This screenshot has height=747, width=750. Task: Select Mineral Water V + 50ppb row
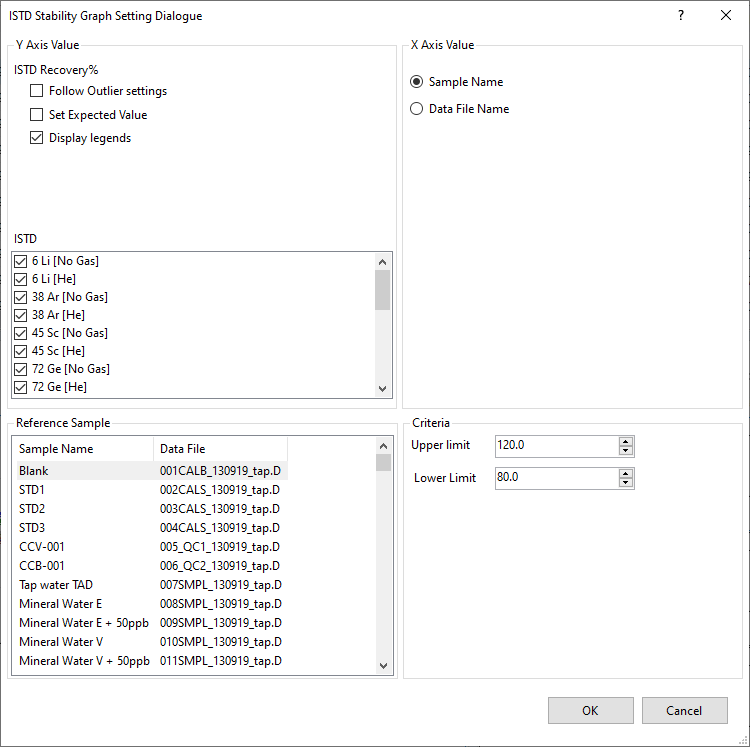coord(152,660)
